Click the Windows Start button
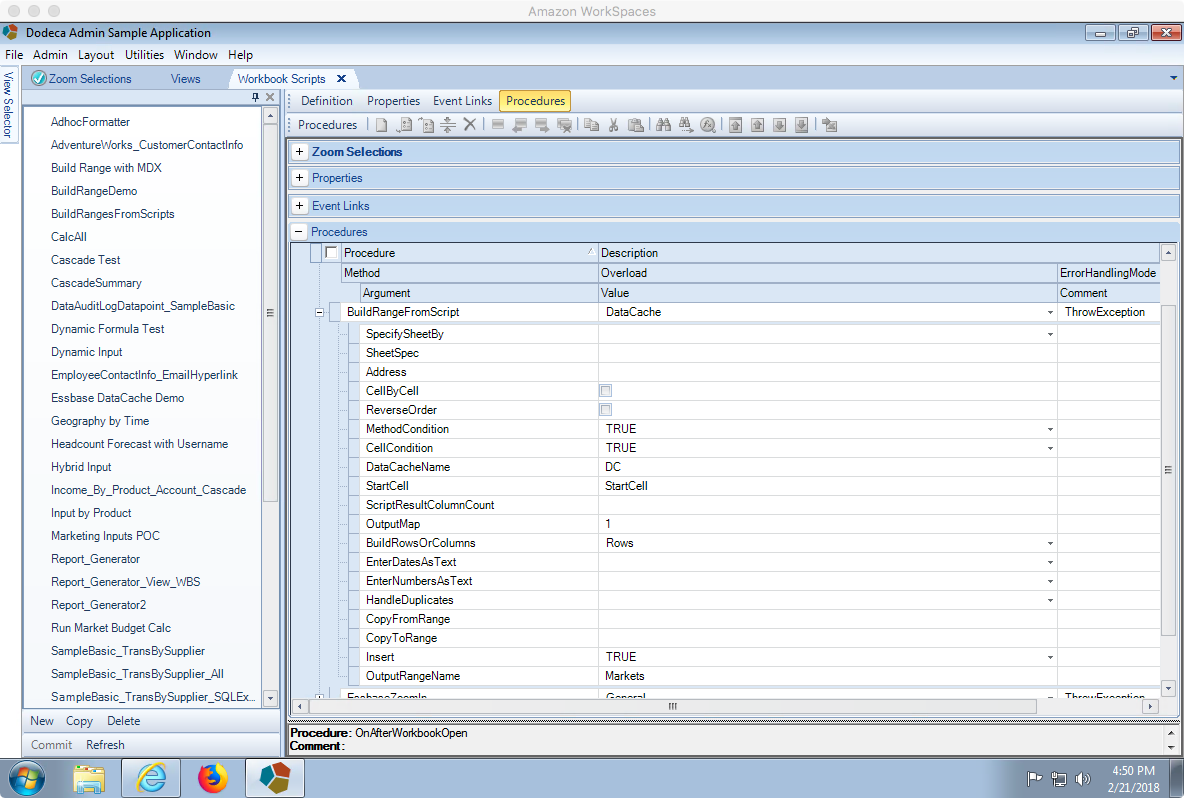The image size is (1184, 798). [x=26, y=778]
